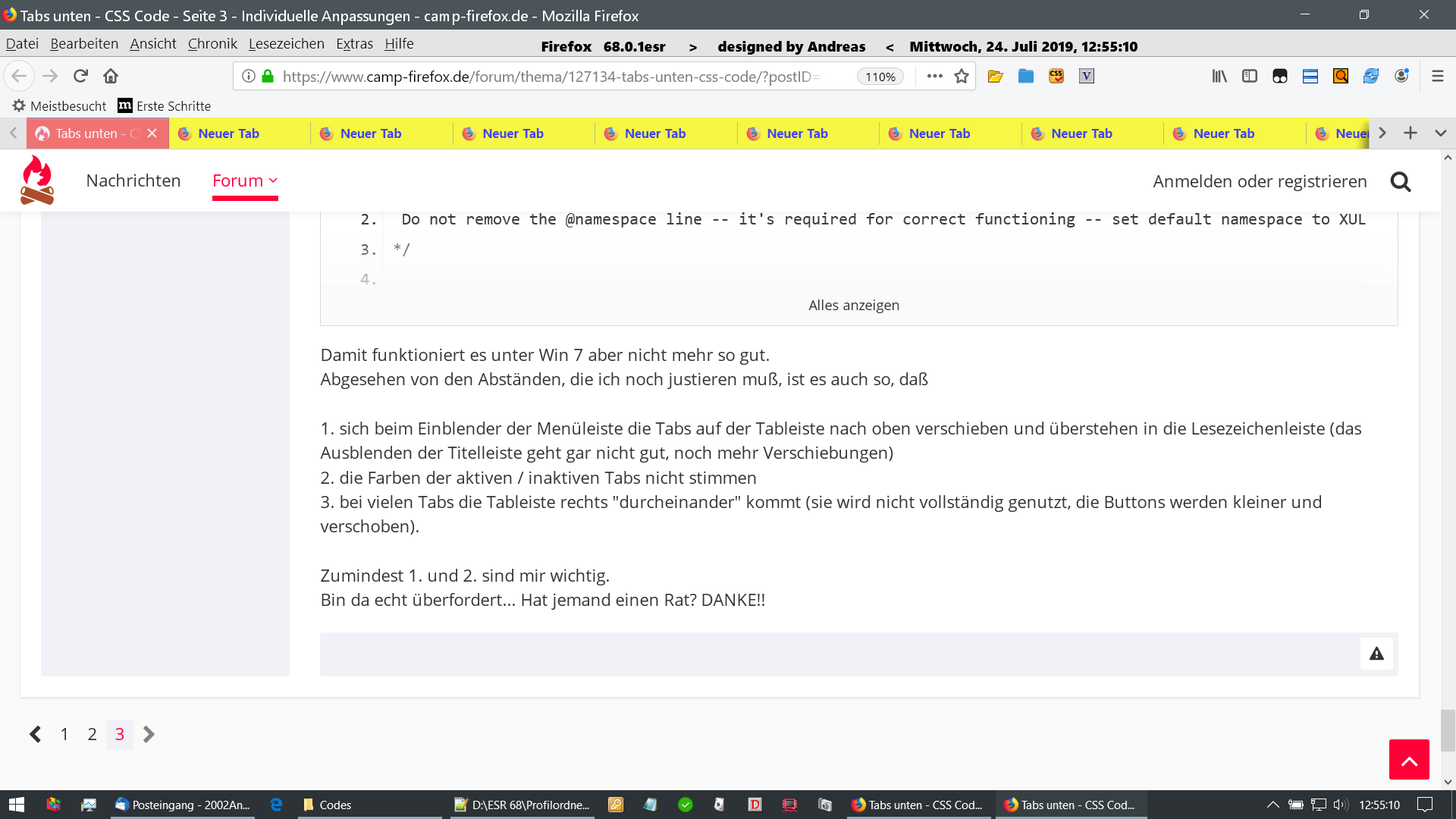This screenshot has width=1456, height=819.
Task: Open the list all tabs chevron
Action: pos(1440,133)
